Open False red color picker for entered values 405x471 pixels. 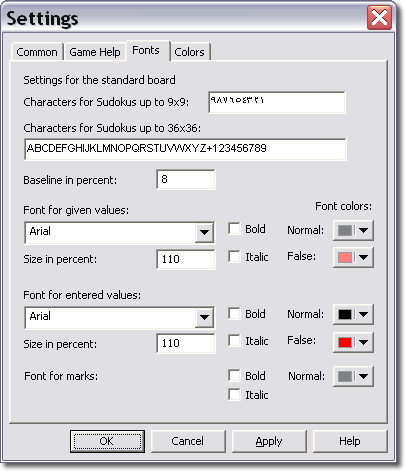pyautogui.click(x=353, y=342)
